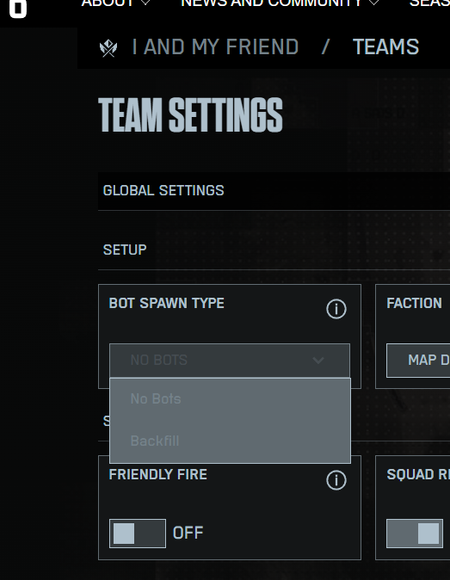Viewport: 450px width, 580px height.
Task: Click chevron beside News and Community
Action: (374, 3)
